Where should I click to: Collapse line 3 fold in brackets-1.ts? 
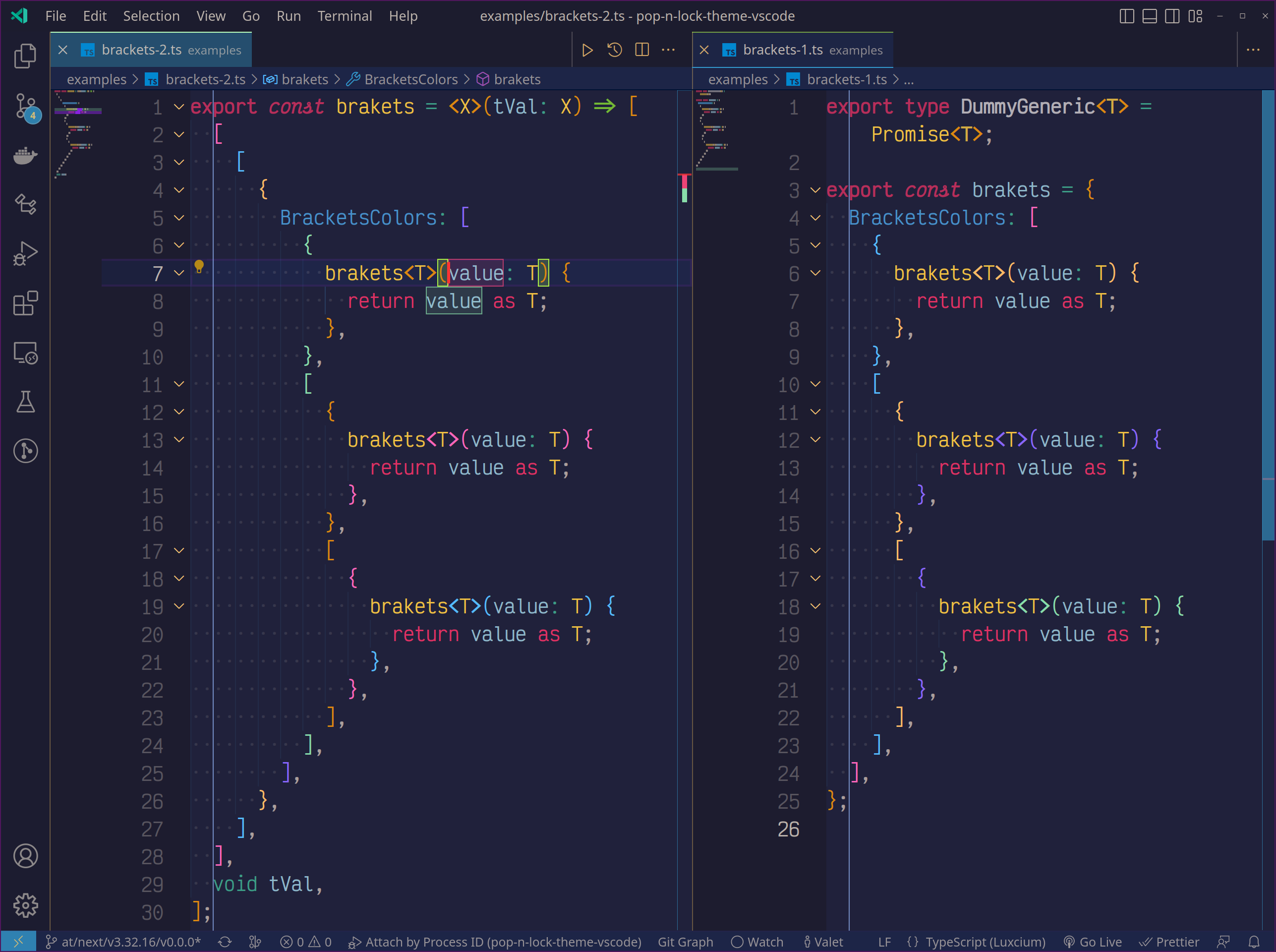pyautogui.click(x=815, y=190)
